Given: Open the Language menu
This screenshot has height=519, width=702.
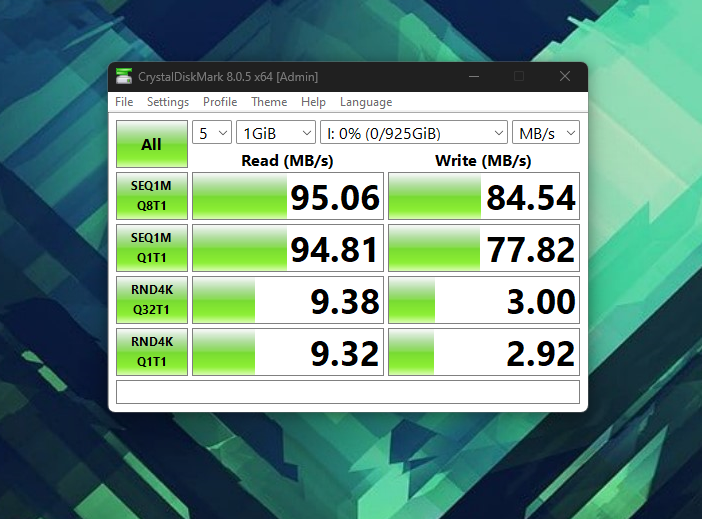Looking at the screenshot, I should tap(366, 102).
